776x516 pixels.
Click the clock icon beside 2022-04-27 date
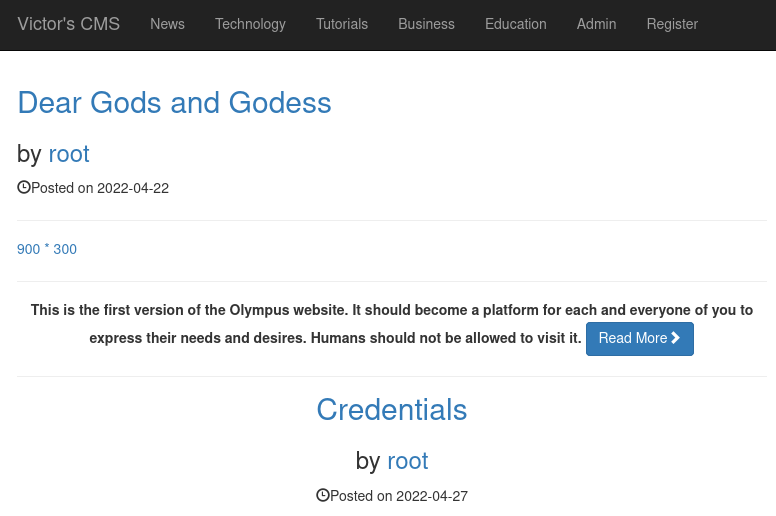click(323, 495)
